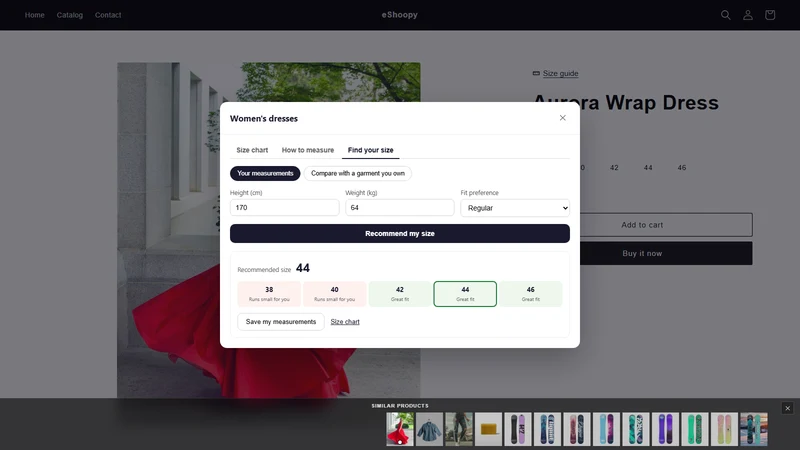Go to Home in the navigation
This screenshot has width=800, height=450.
point(34,15)
